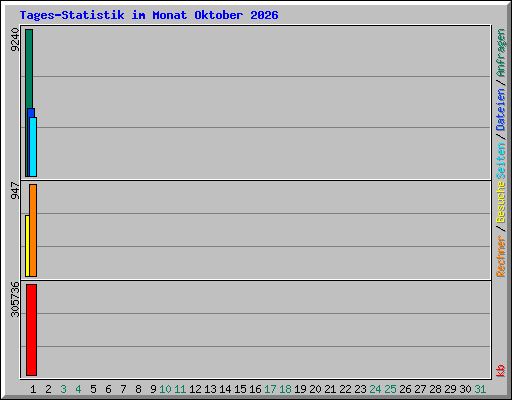This screenshot has height=400, width=512.
Task: Click day label 29 on the x-axis
Action: [x=450, y=389]
